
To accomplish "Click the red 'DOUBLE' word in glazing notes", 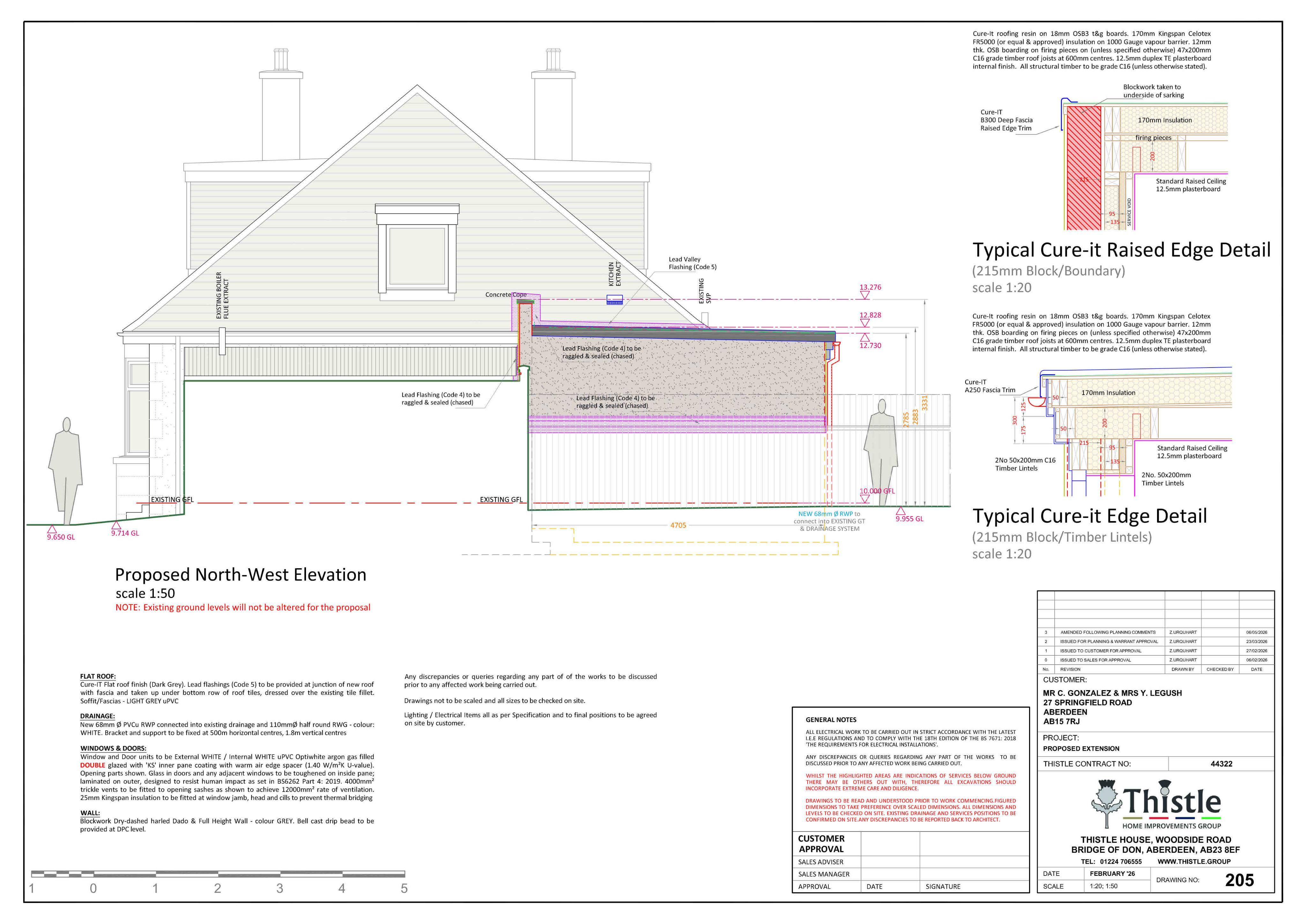I will click(93, 765).
